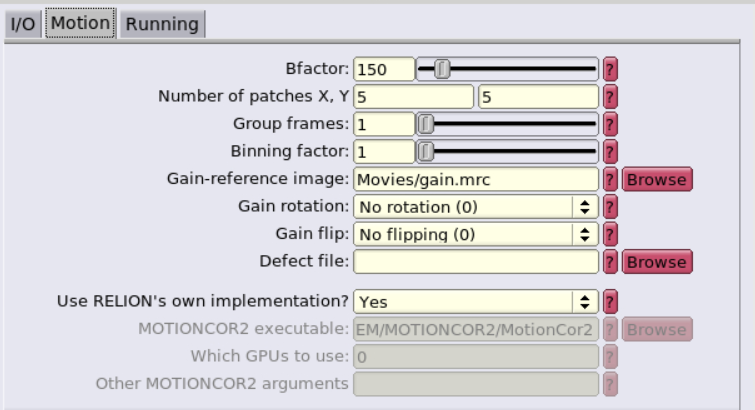Expand the Gain rotation dropdown
This screenshot has width=755, height=410.
coord(476,207)
